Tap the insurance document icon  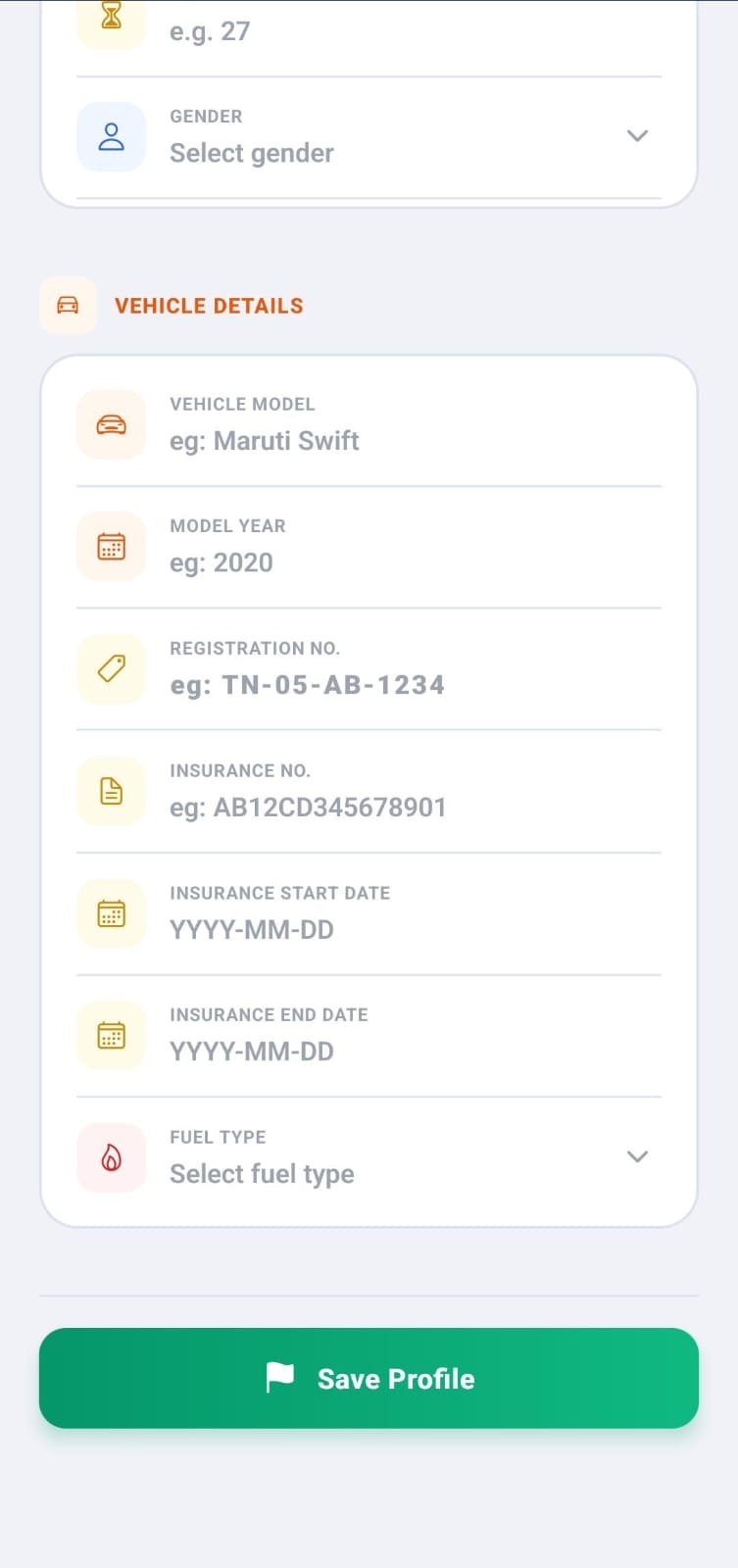click(x=112, y=791)
